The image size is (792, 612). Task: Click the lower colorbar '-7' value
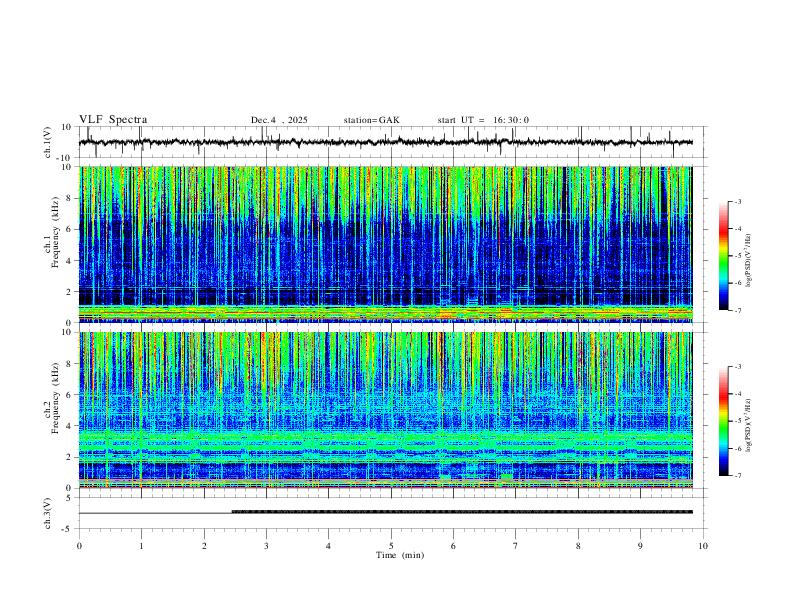click(737, 476)
